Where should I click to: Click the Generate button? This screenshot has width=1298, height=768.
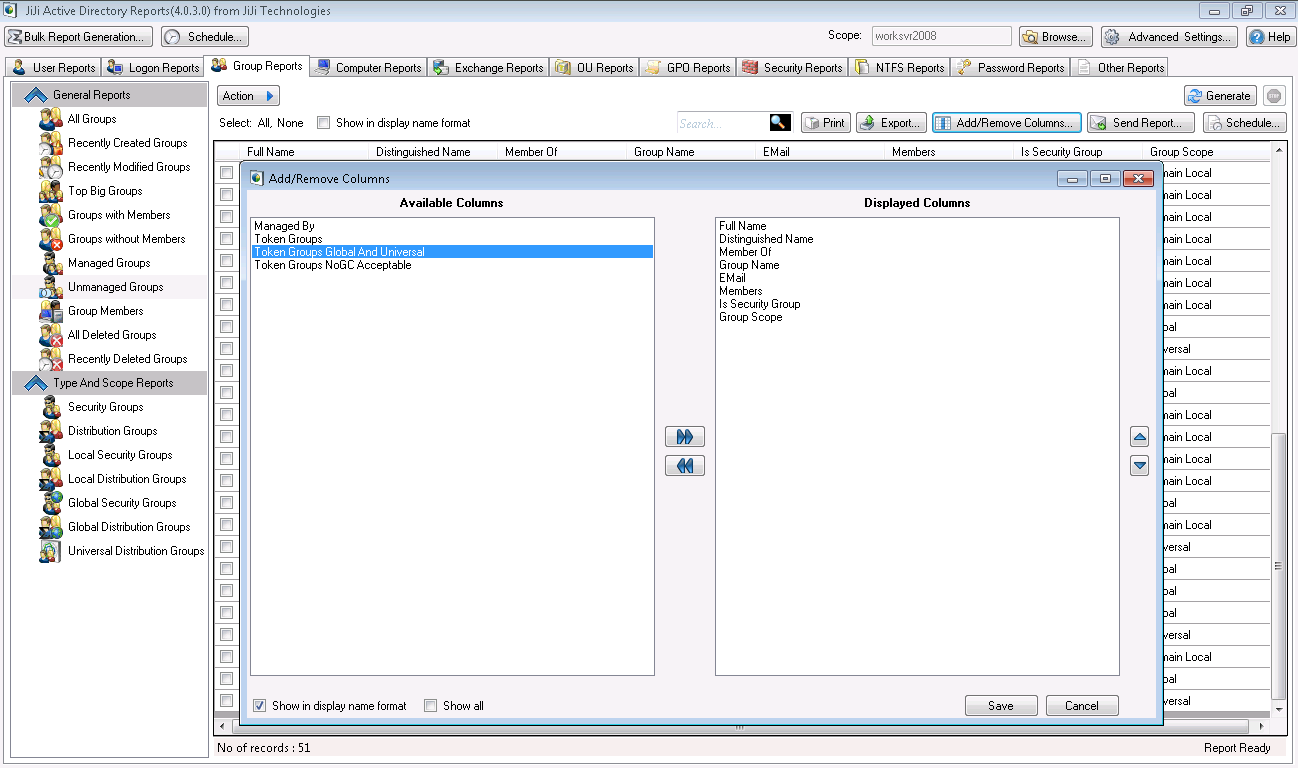point(1220,96)
